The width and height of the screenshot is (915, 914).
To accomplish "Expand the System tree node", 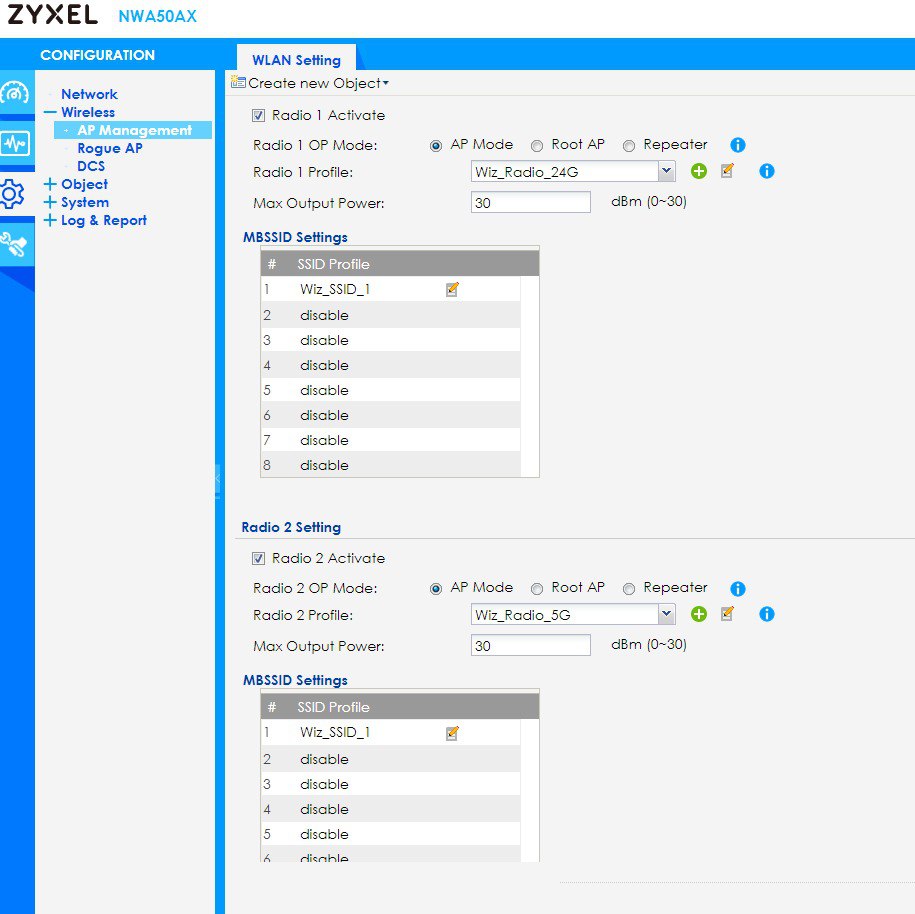I will (x=50, y=202).
